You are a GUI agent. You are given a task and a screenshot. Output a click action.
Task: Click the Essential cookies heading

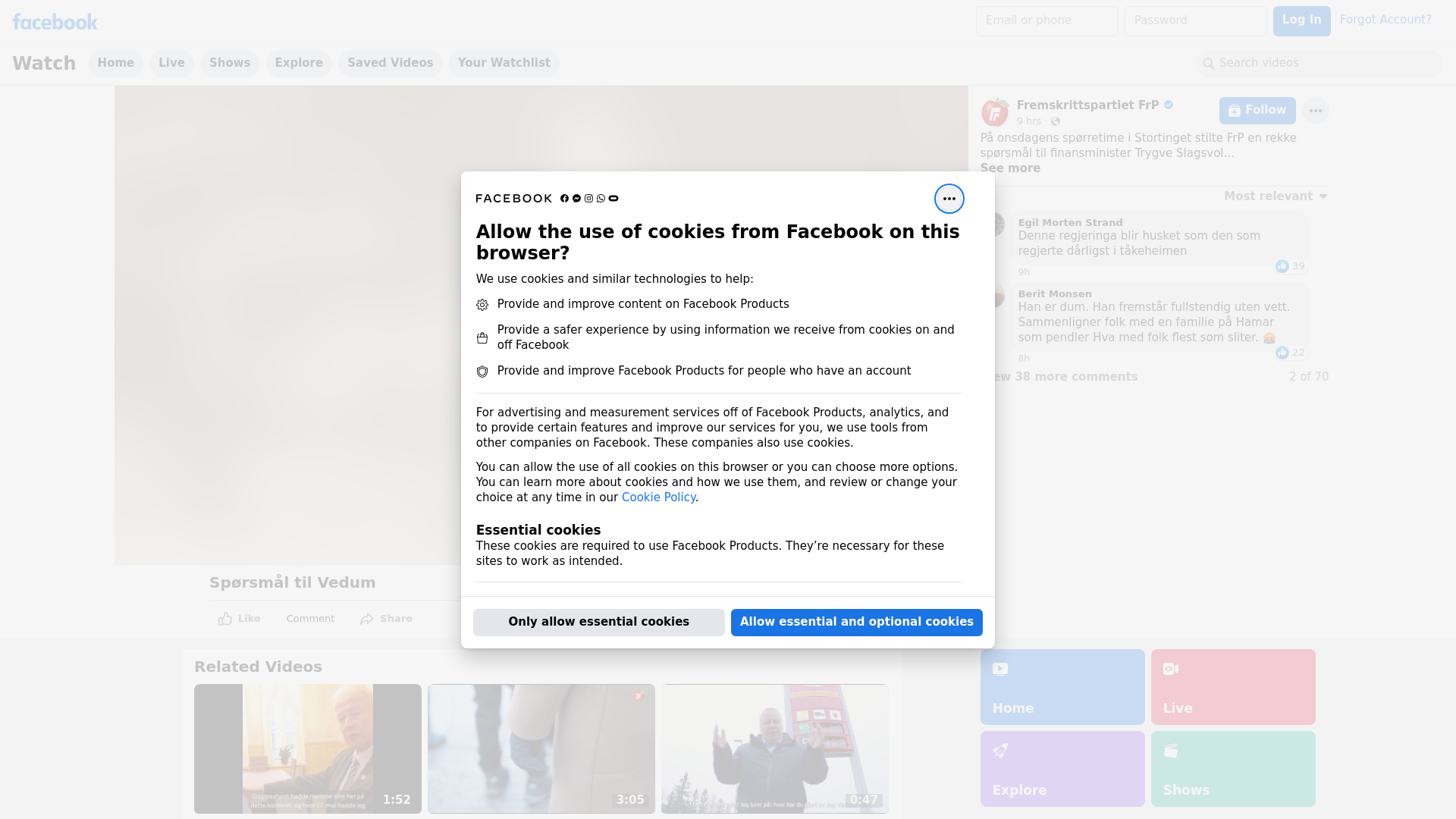click(538, 530)
